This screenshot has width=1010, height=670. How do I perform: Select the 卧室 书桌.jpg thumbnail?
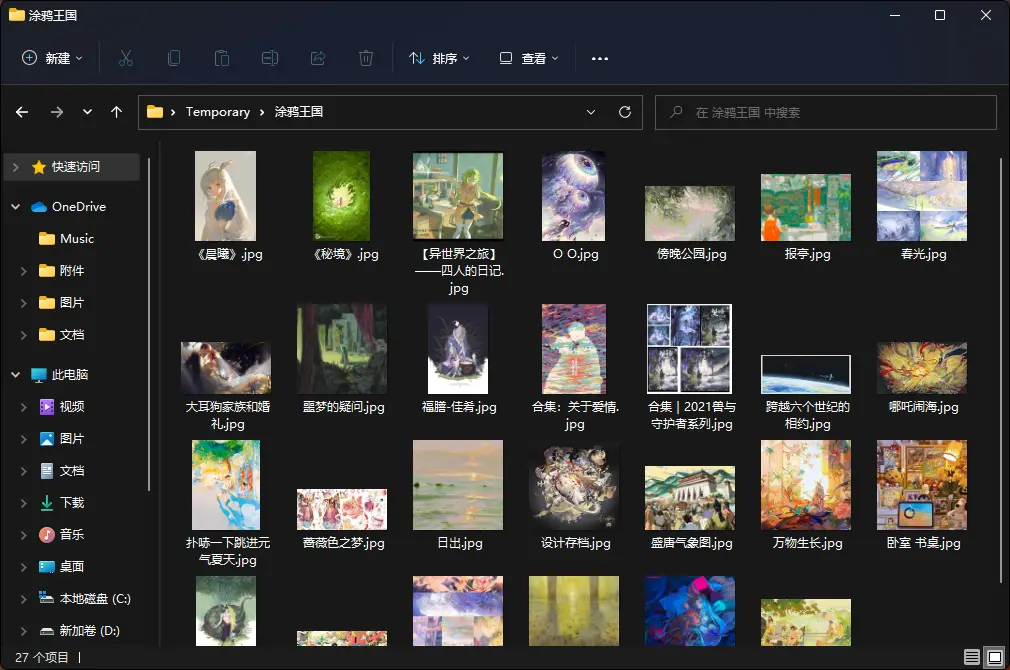pyautogui.click(x=922, y=485)
